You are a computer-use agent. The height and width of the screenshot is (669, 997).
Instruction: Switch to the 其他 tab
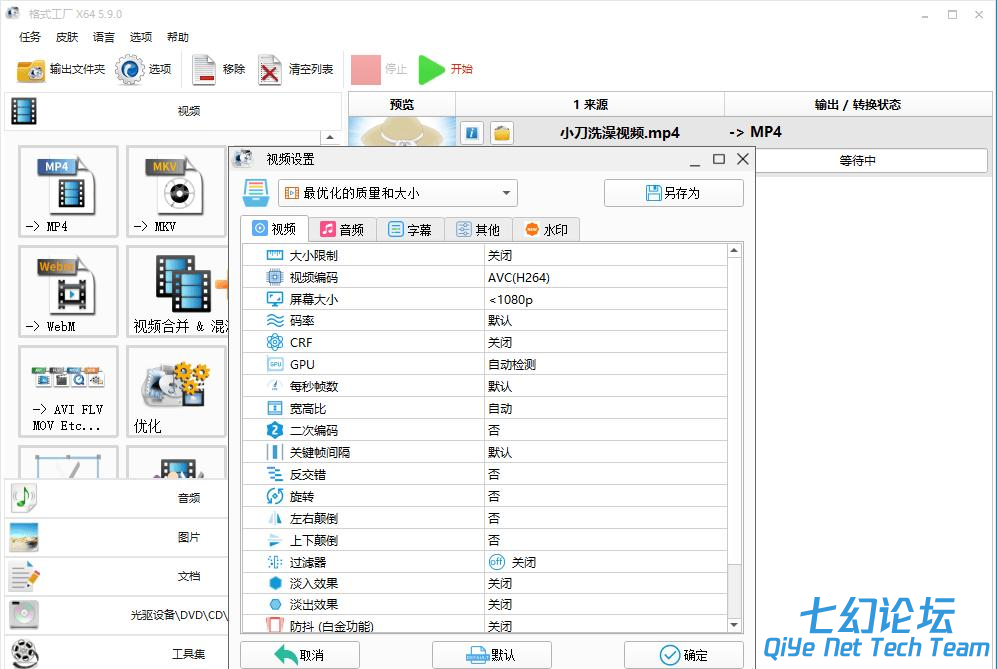click(x=478, y=229)
